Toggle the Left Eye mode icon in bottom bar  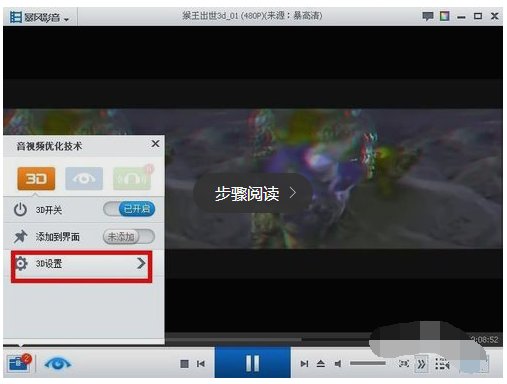tap(57, 363)
